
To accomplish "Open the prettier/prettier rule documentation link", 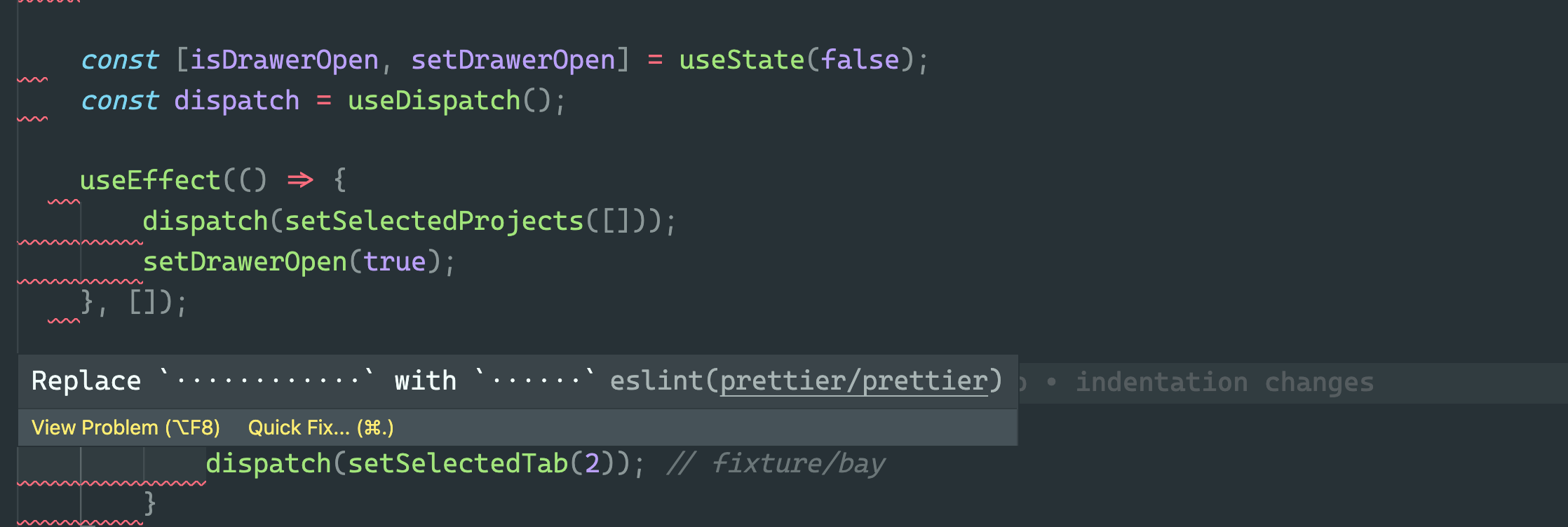I will coord(853,379).
